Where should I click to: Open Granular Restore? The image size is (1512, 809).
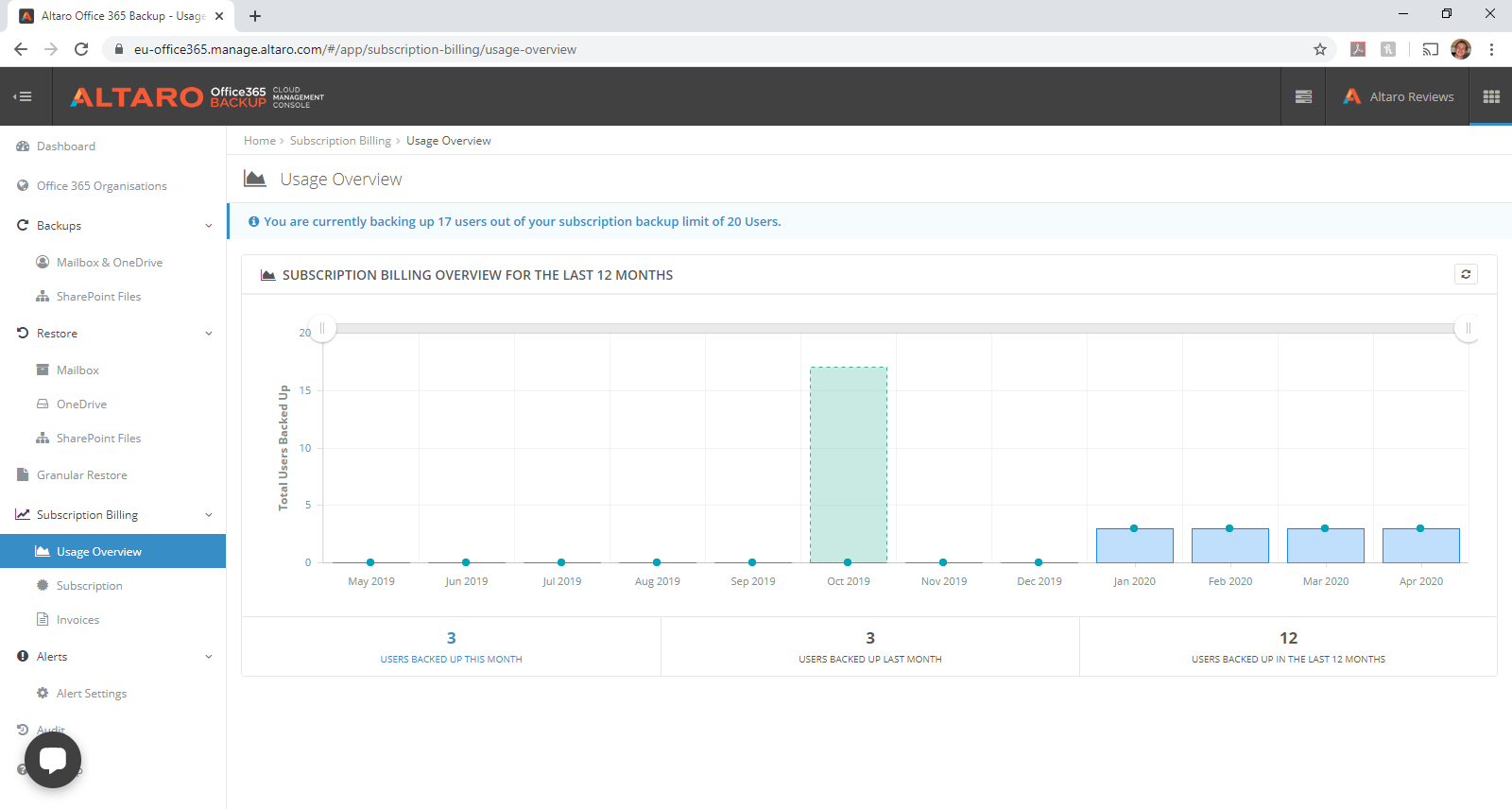pyautogui.click(x=82, y=475)
